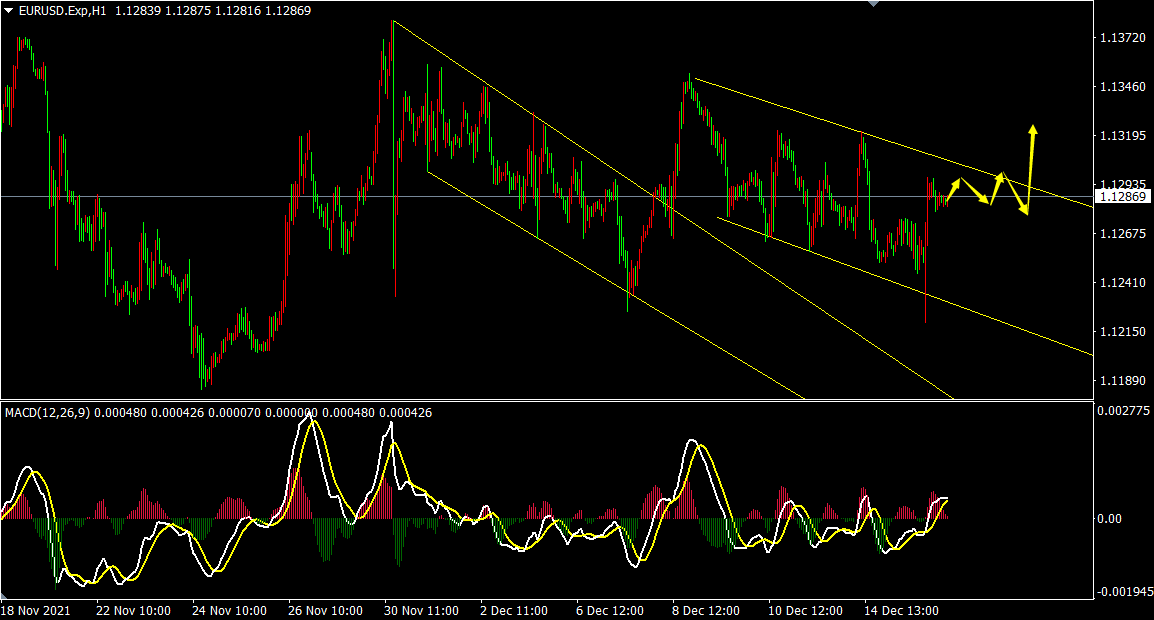Click the 6 Dec 12:00 time label
Image resolution: width=1154 pixels, height=620 pixels.
pos(609,610)
